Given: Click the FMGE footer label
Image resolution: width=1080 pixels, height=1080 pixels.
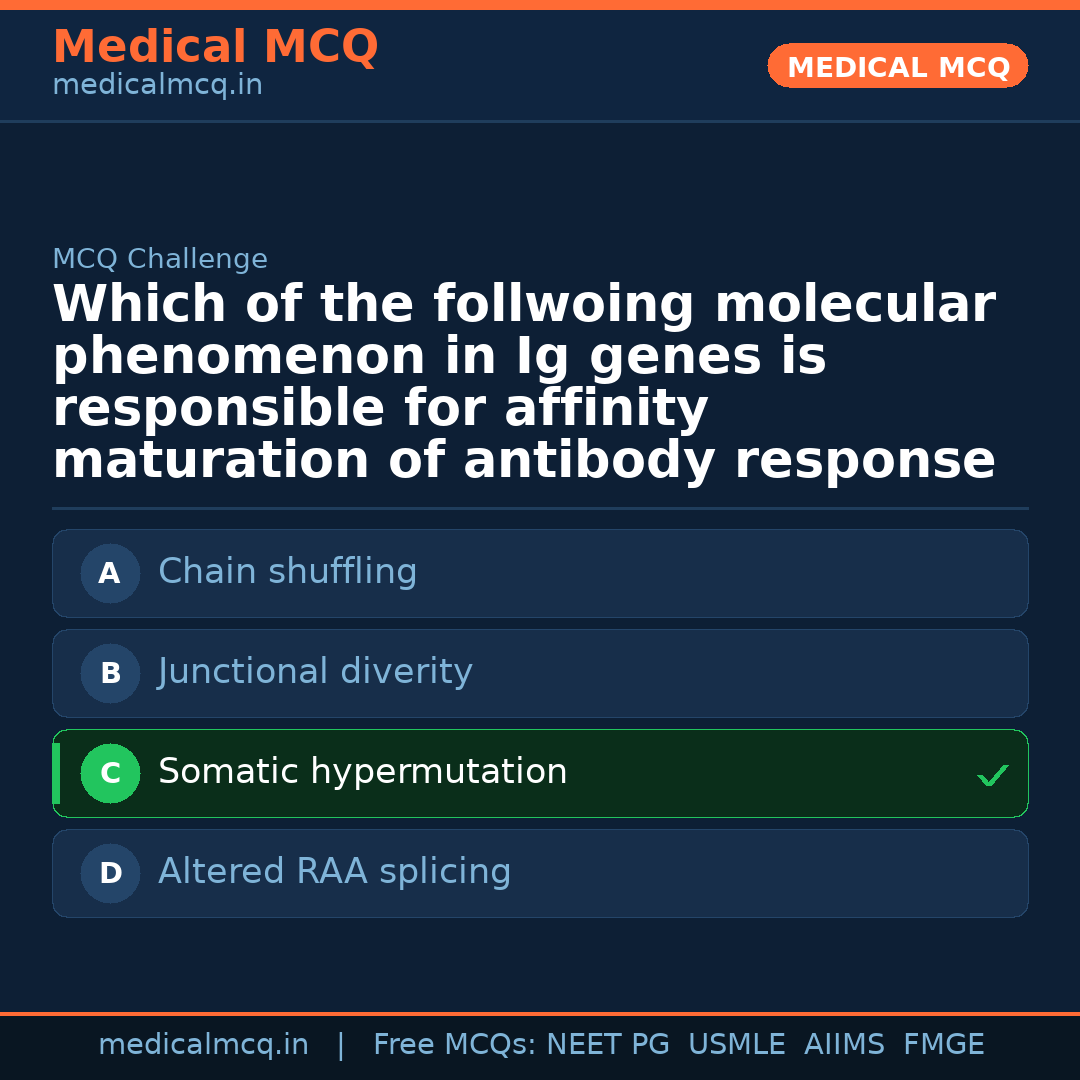Looking at the screenshot, I should point(943,1045).
